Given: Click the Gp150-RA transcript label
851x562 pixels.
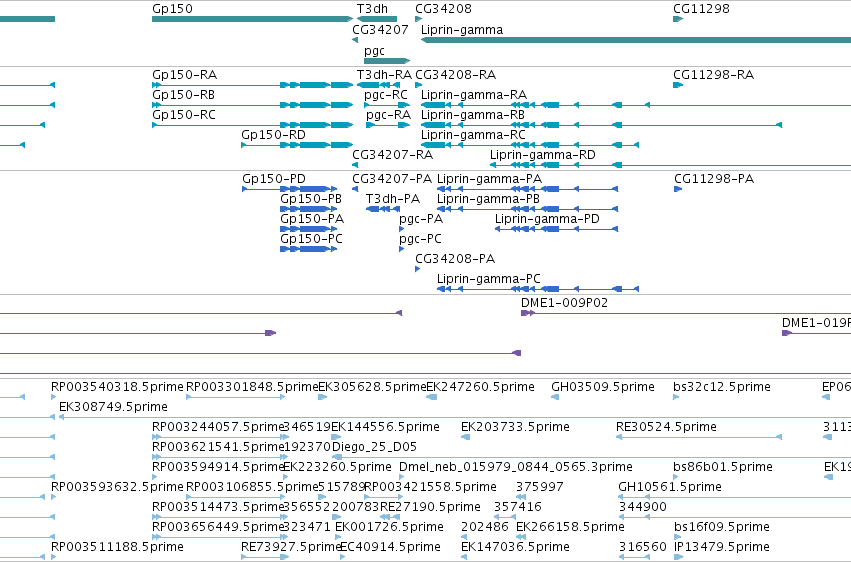Looking at the screenshot, I should (185, 75).
